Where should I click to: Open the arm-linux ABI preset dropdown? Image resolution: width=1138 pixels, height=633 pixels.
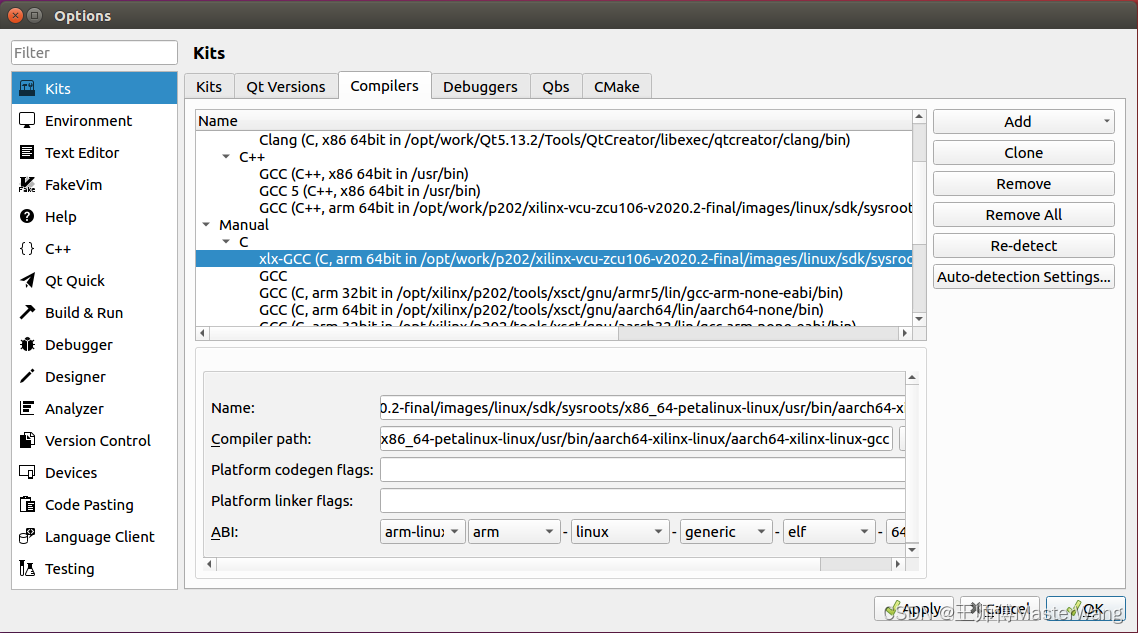point(422,531)
